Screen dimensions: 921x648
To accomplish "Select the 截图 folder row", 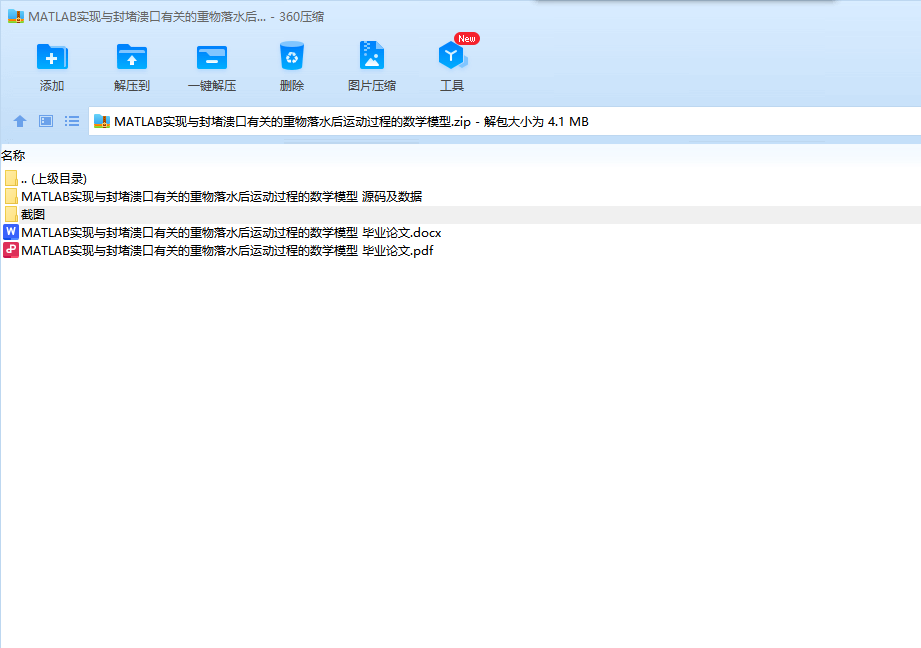I will coord(460,214).
